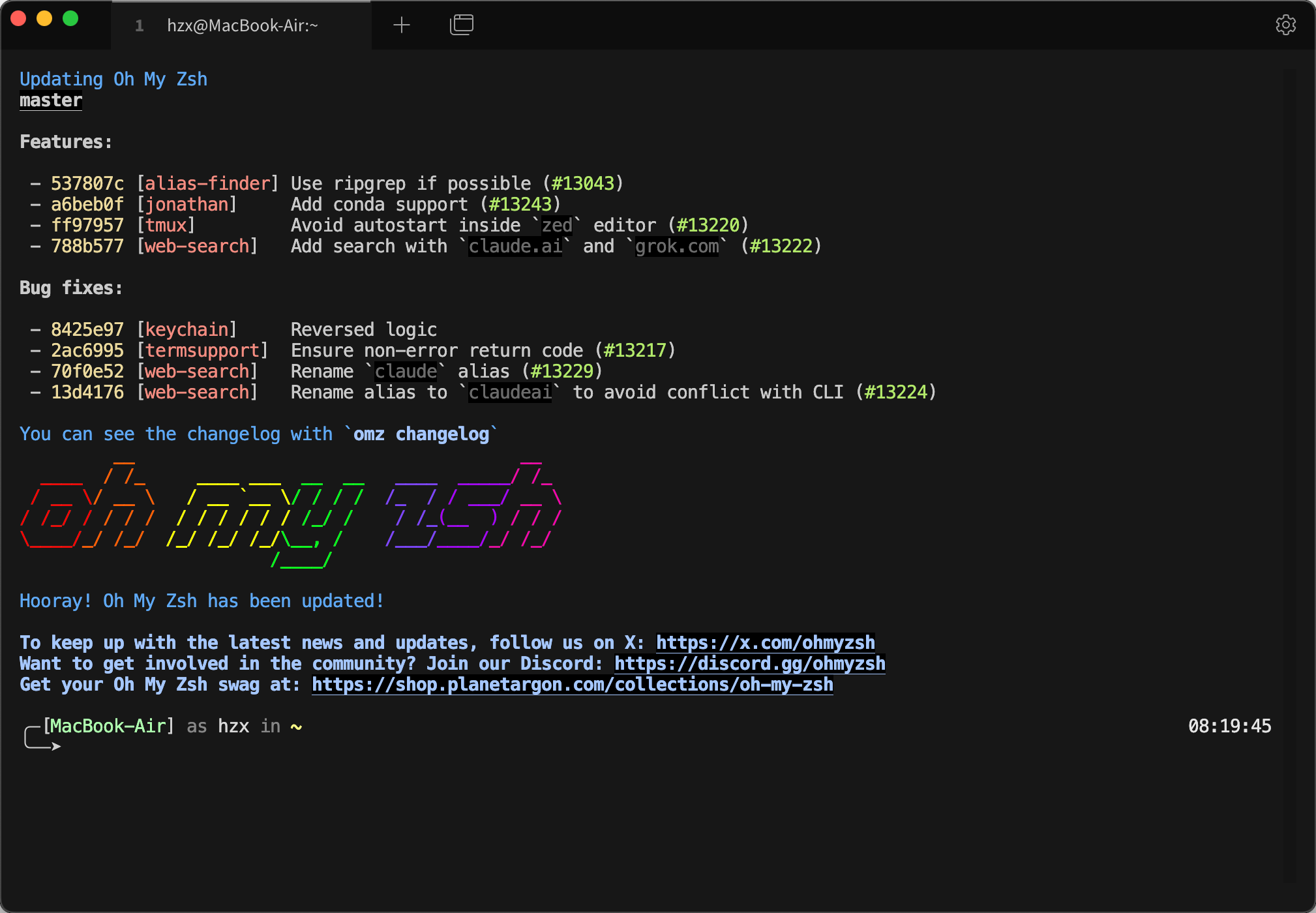1316x913 pixels.
Task: Click the [keychain] plugin tag
Action: (187, 330)
